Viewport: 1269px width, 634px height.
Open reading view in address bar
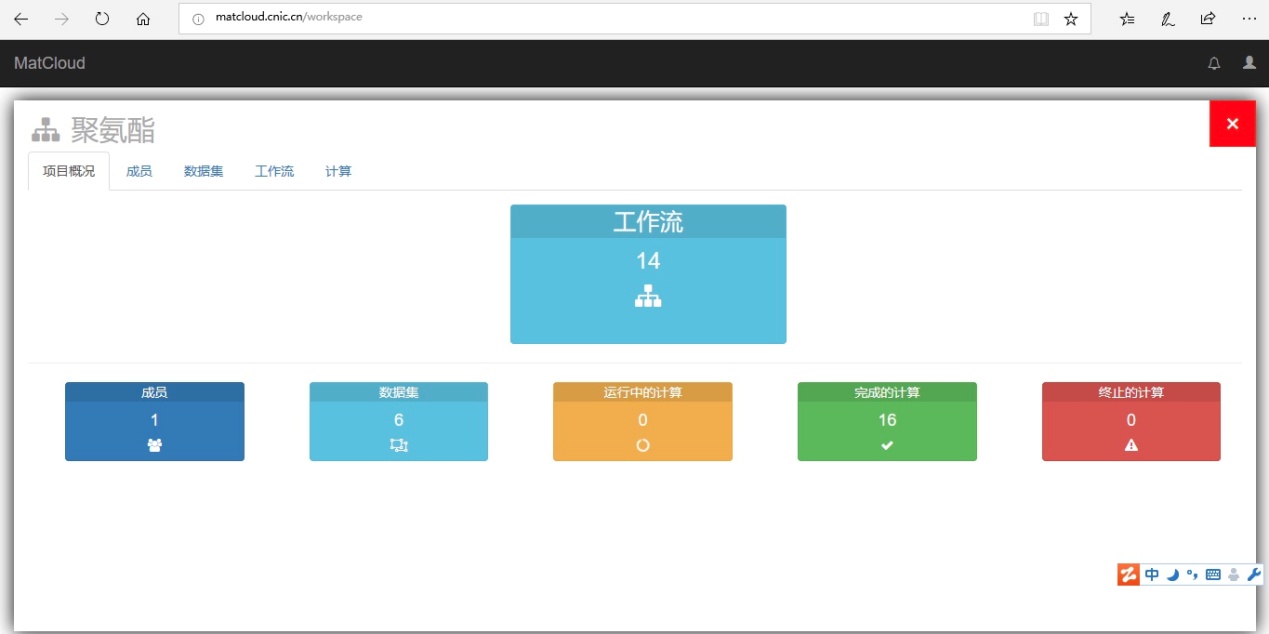click(1041, 19)
